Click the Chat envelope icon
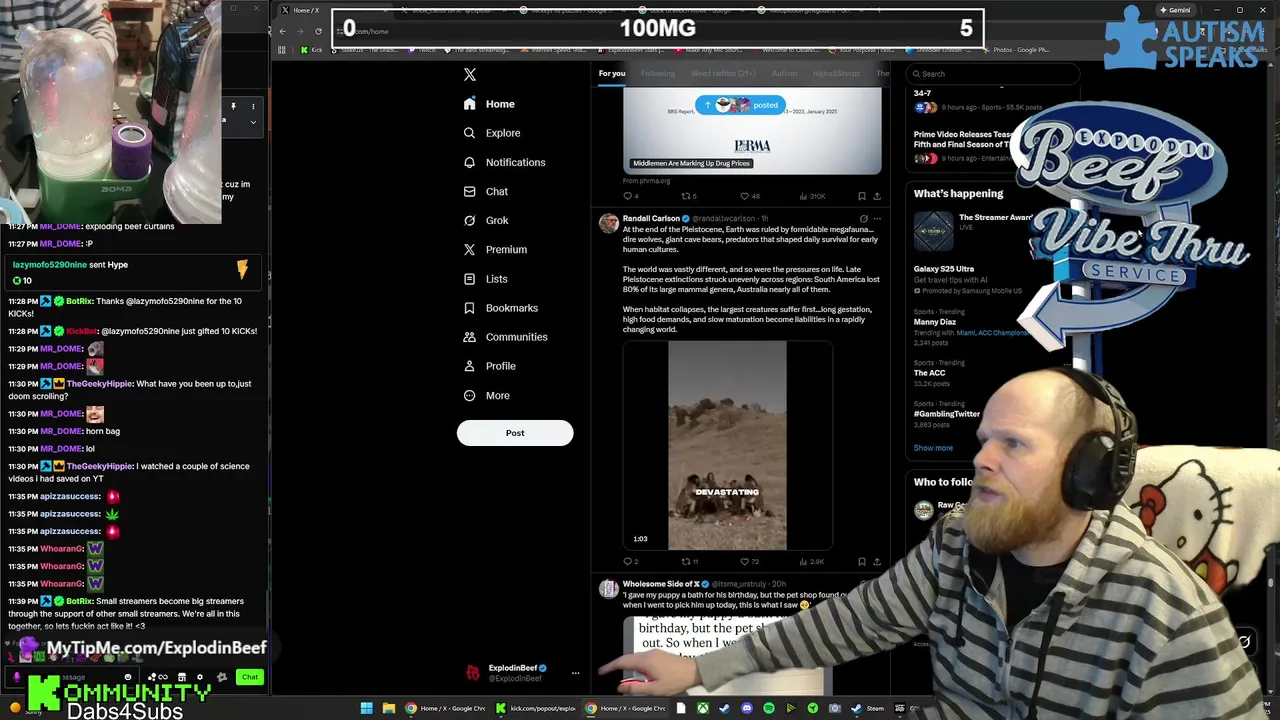 click(469, 191)
